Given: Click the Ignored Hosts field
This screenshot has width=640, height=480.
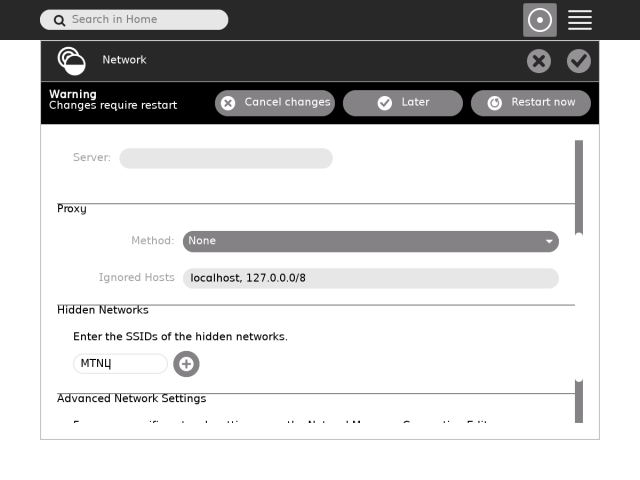Looking at the screenshot, I should coord(370,278).
